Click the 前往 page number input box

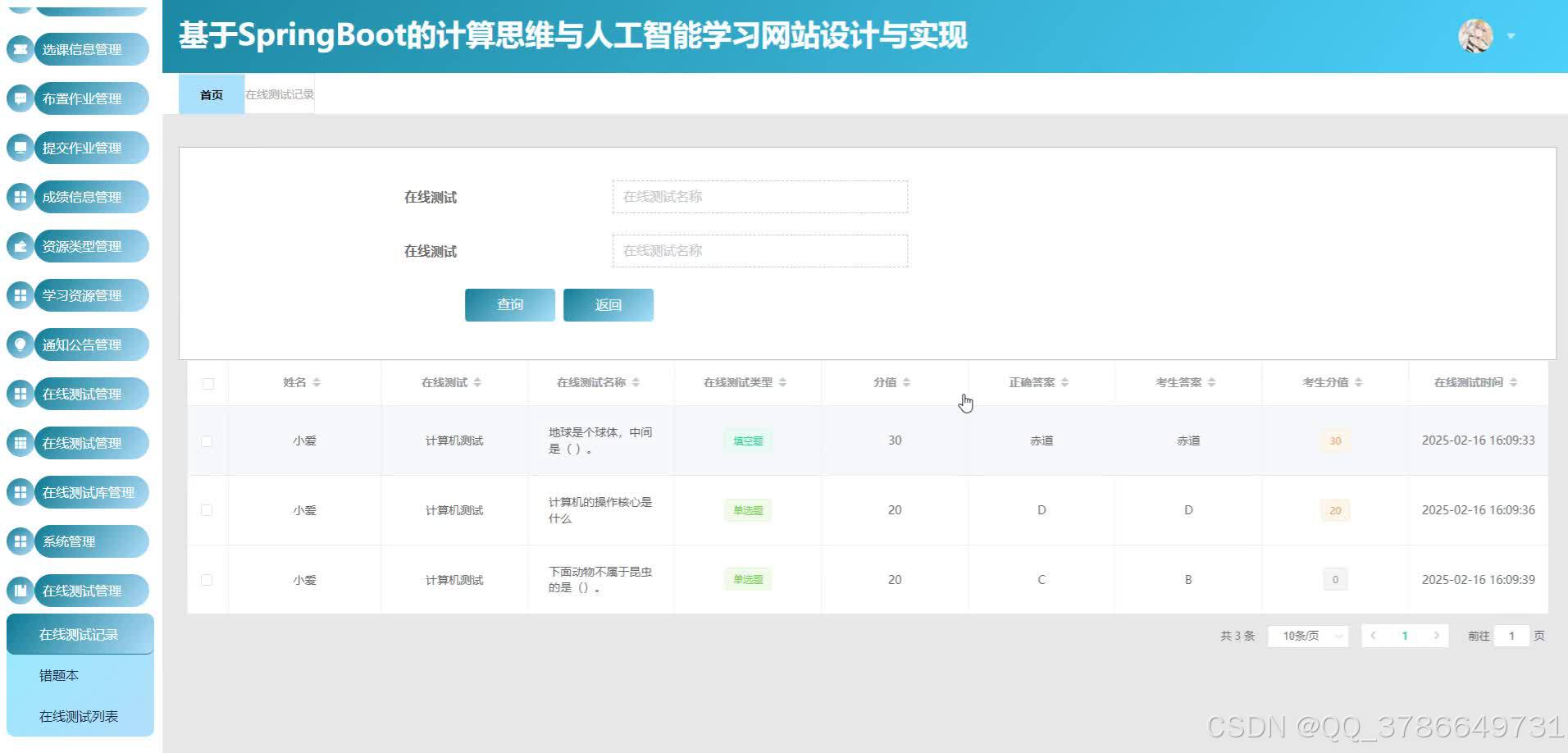point(1511,636)
